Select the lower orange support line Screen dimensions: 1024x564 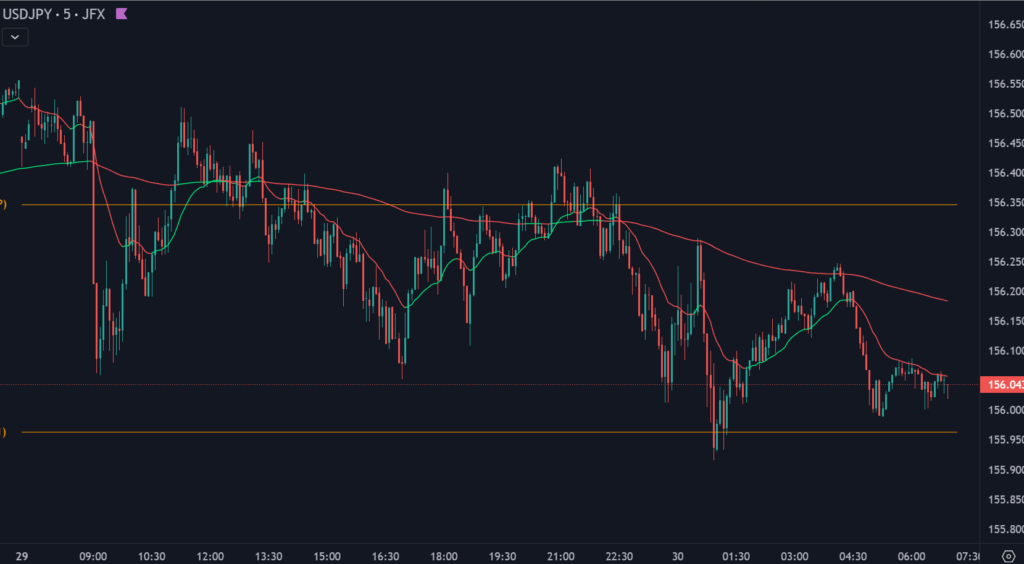point(500,432)
